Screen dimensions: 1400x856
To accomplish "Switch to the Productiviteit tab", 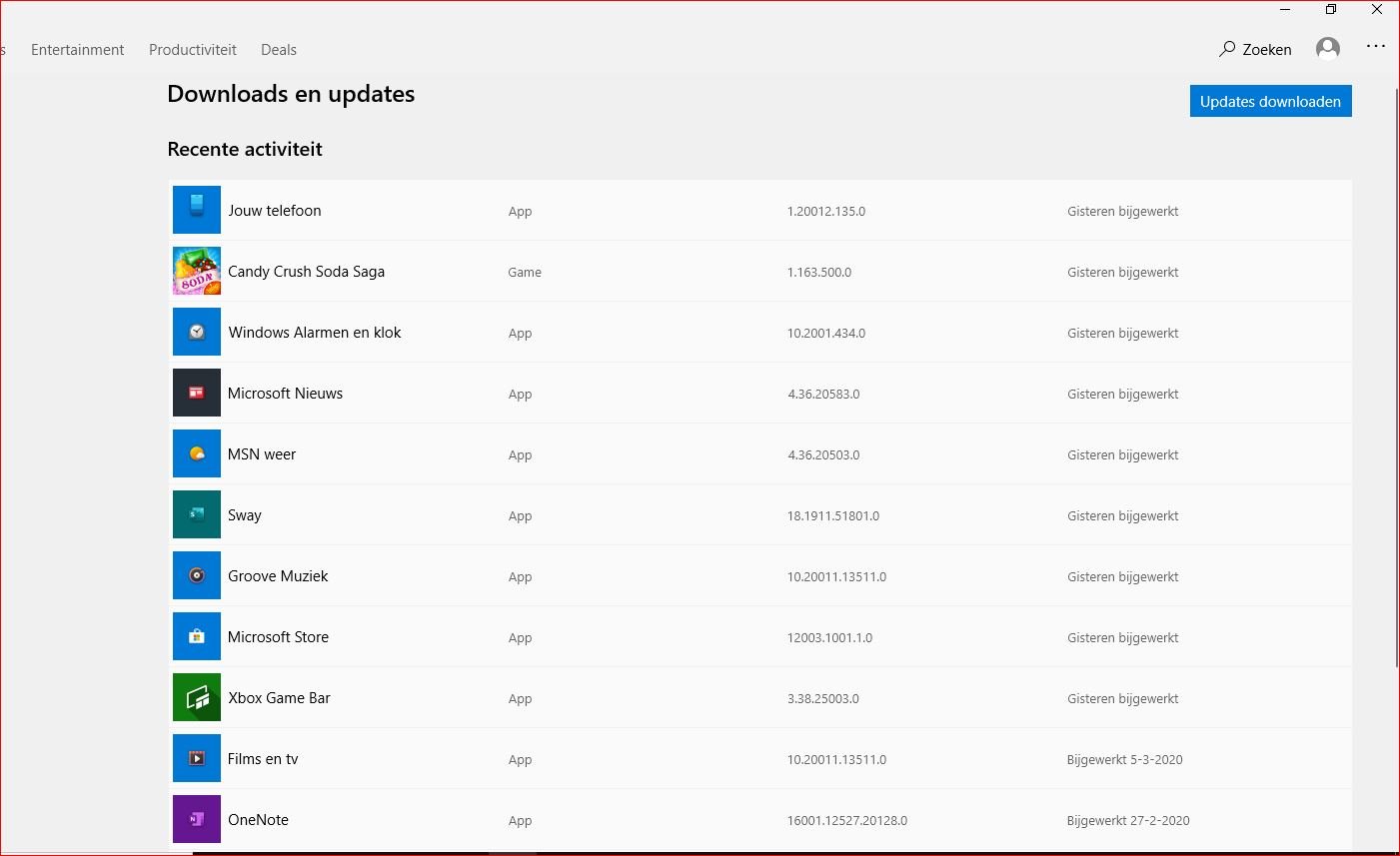I will tap(193, 50).
